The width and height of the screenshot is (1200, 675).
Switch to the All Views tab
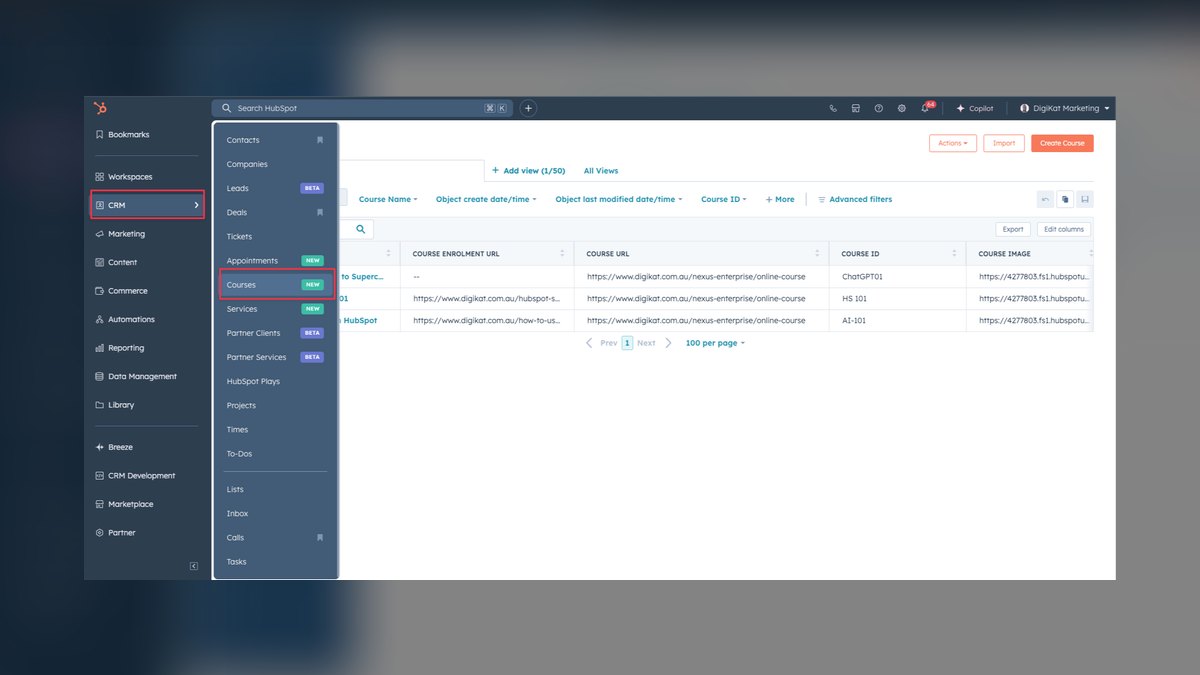601,171
